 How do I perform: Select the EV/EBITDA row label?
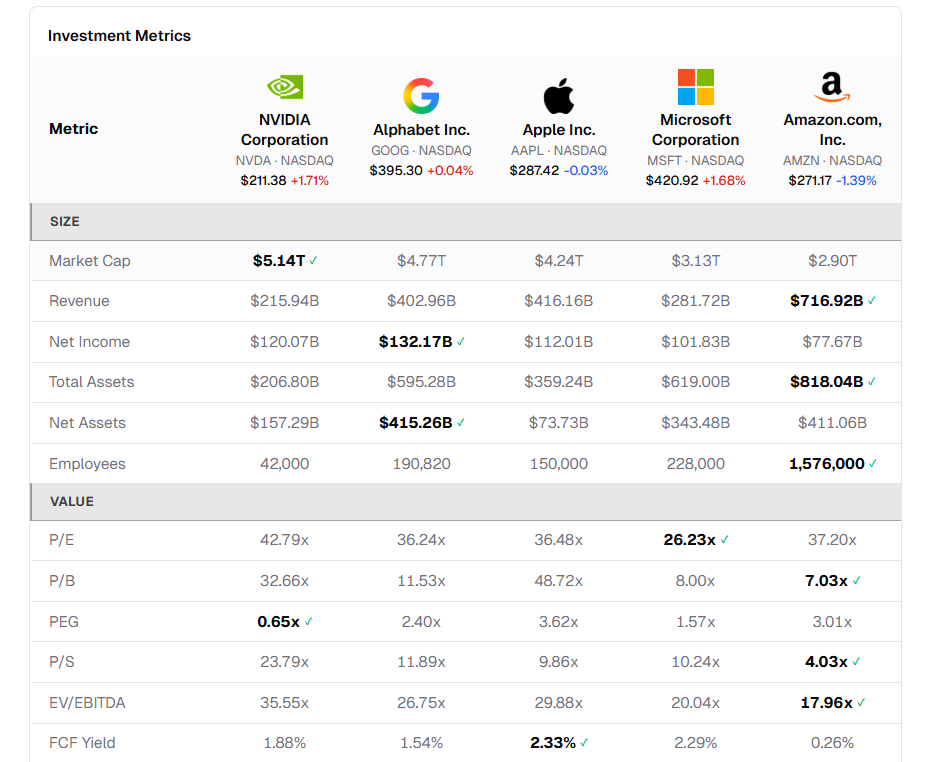tap(87, 703)
